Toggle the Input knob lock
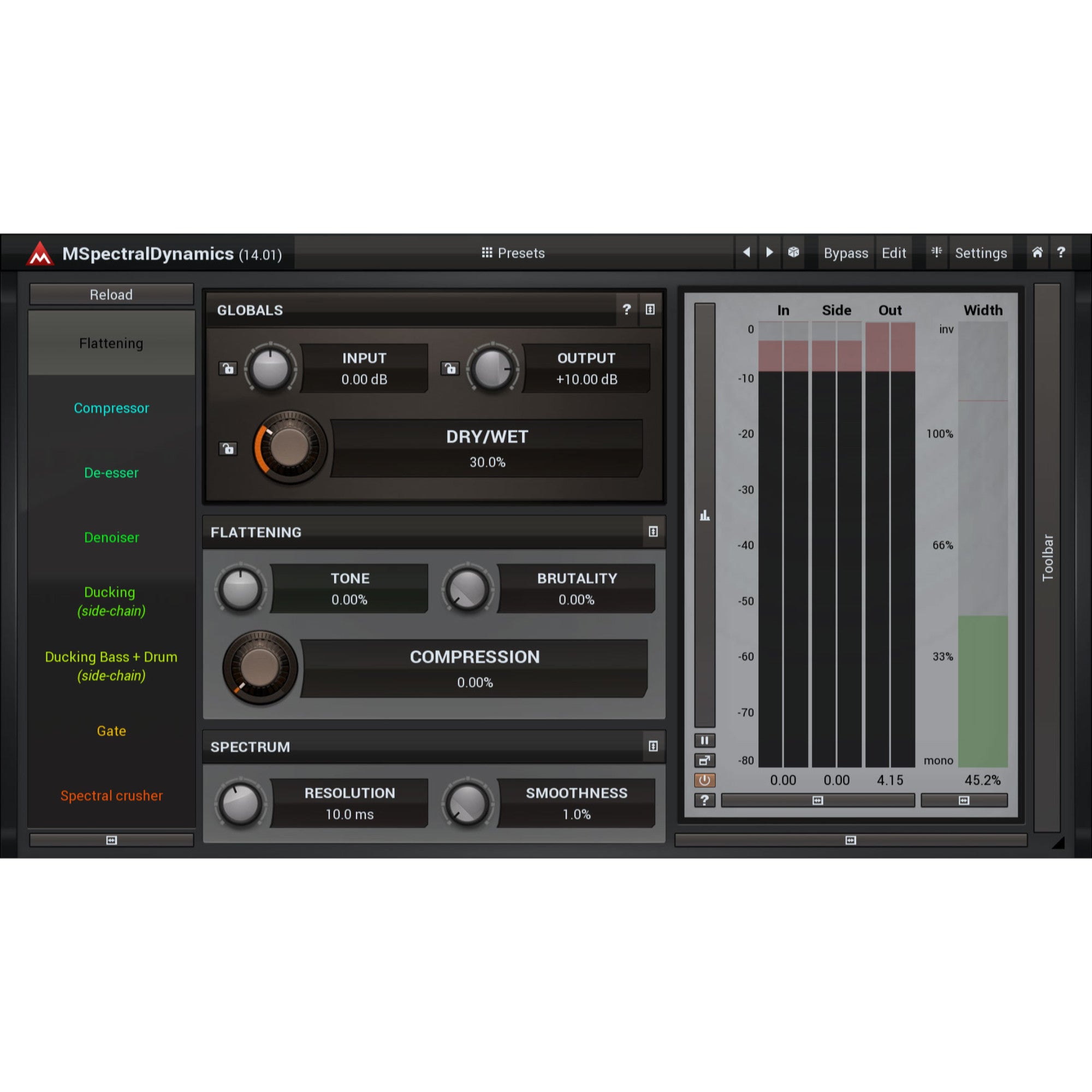 [228, 369]
